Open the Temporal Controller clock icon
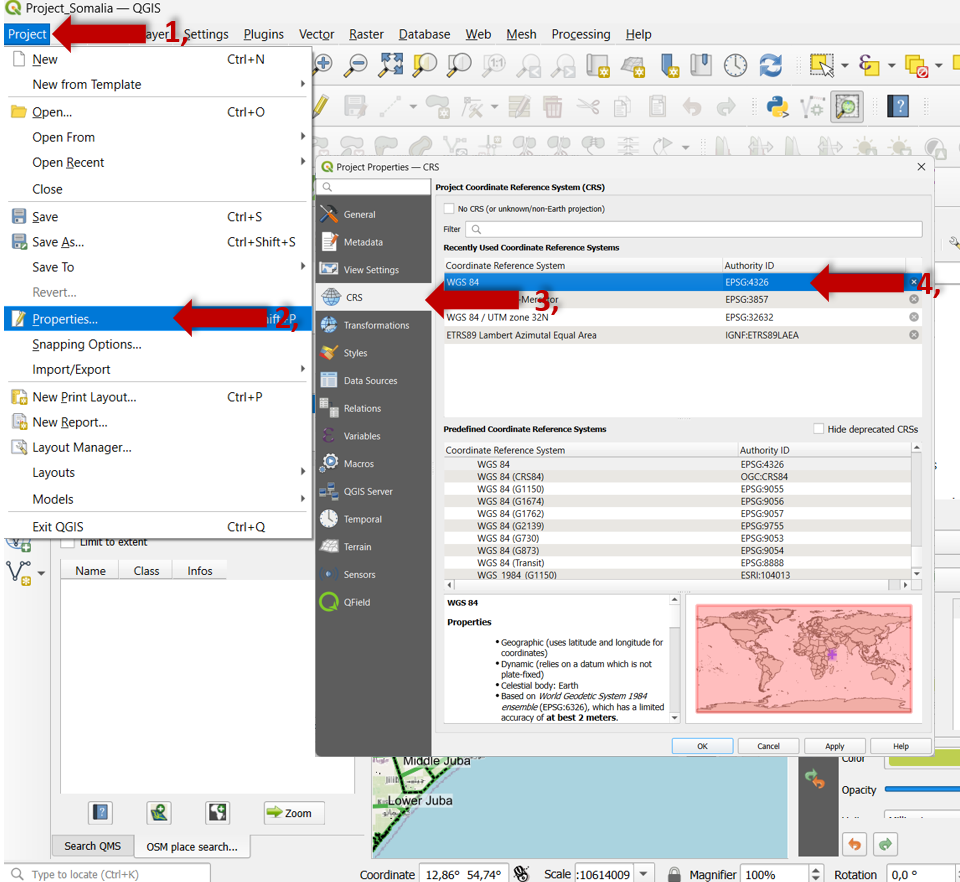 [x=735, y=65]
